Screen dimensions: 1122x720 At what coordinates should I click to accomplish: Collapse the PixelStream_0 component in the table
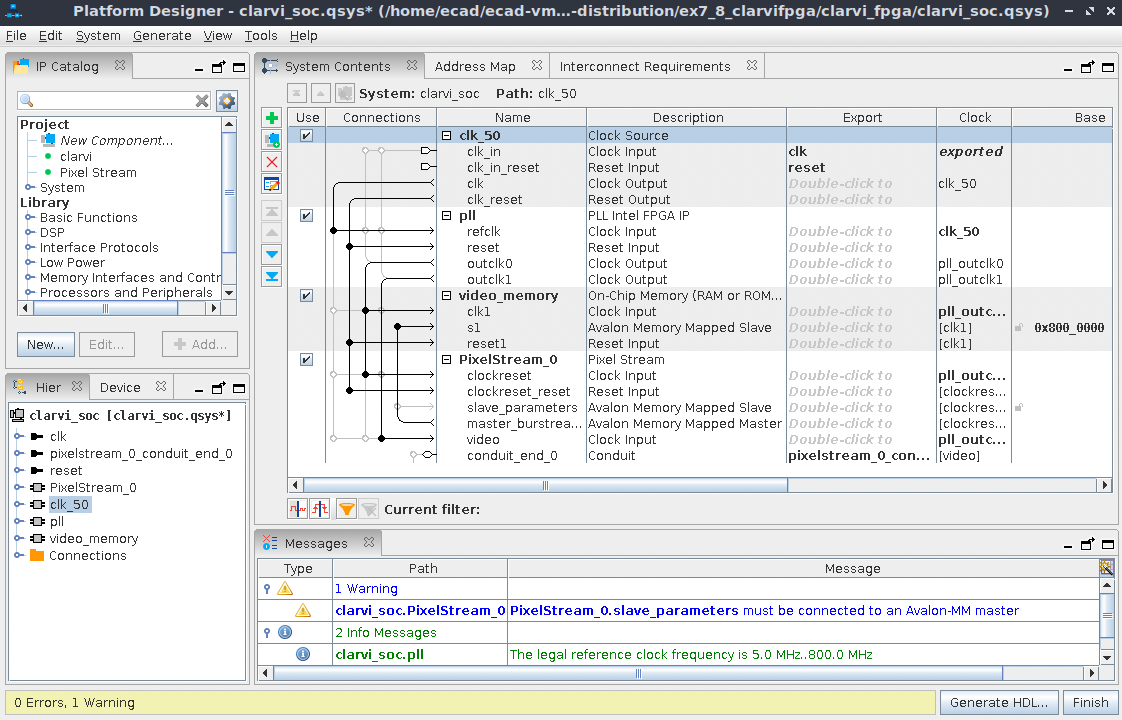447,360
